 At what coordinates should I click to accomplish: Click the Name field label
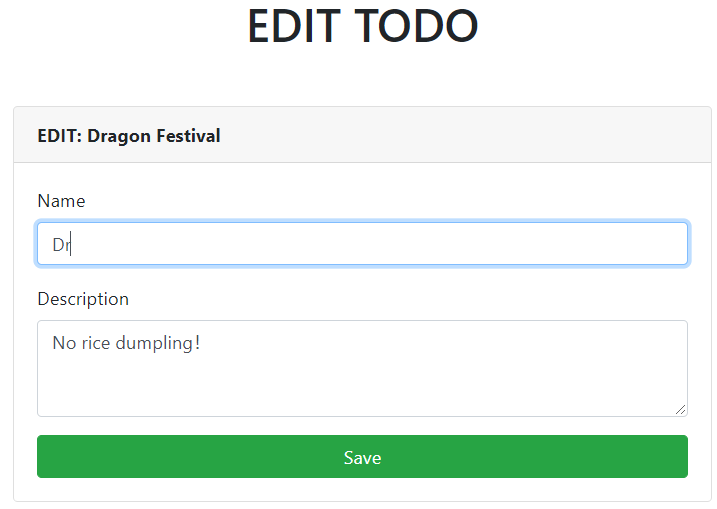[x=61, y=201]
